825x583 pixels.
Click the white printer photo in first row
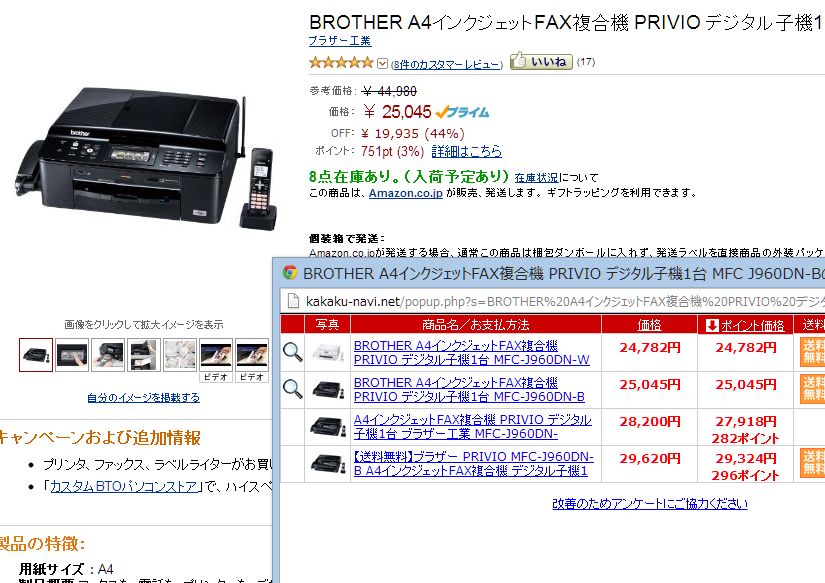(x=327, y=352)
